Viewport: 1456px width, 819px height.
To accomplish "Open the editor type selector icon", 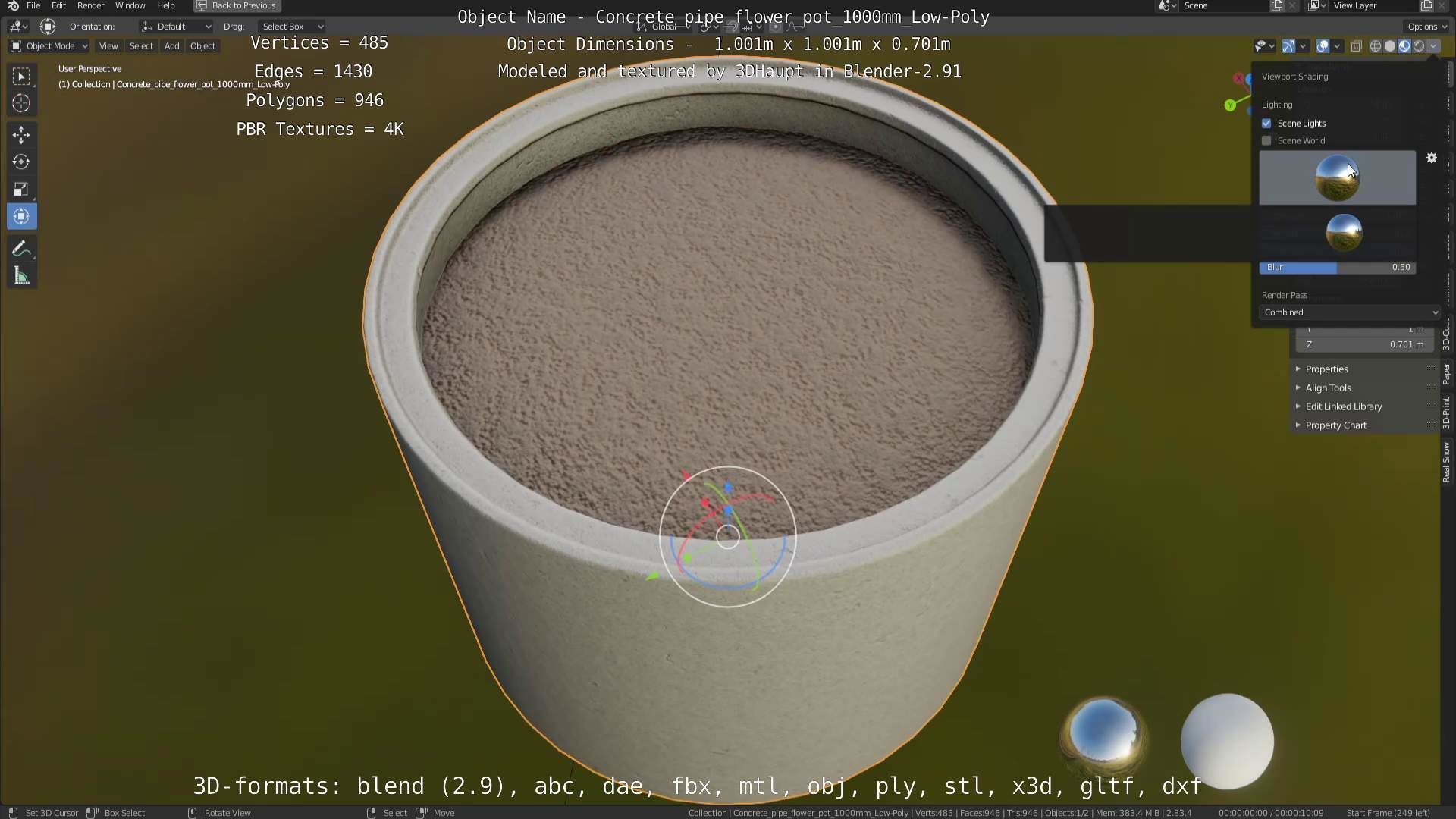I will tap(18, 27).
